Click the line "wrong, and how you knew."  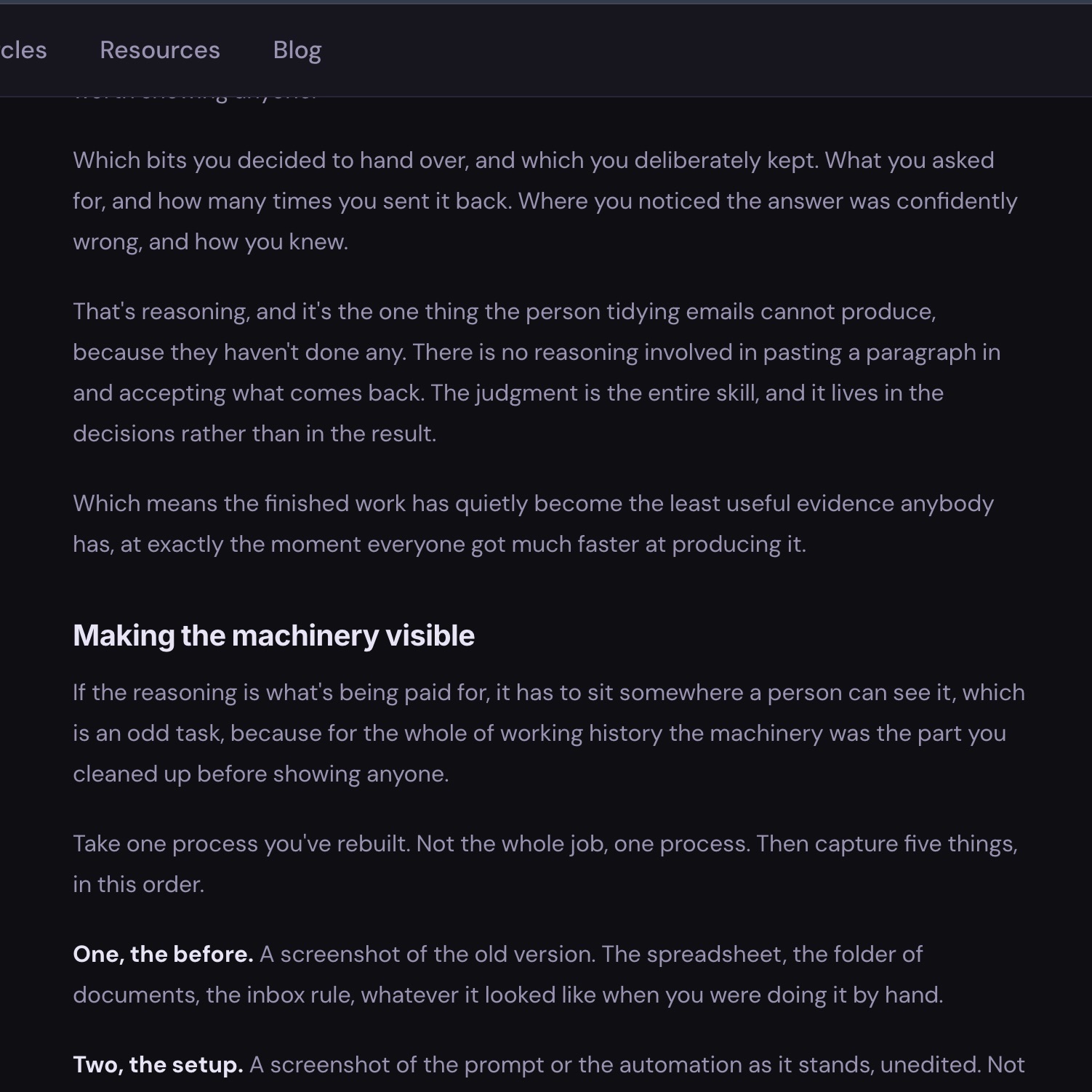click(x=211, y=241)
